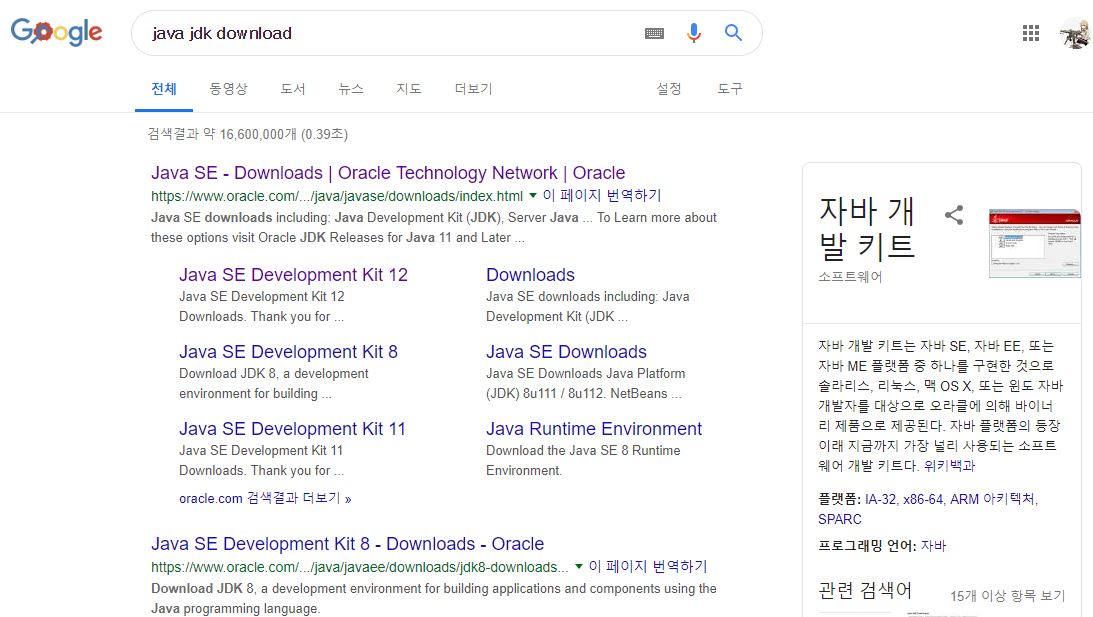Click the Google logo
1093x617 pixels.
[x=56, y=32]
